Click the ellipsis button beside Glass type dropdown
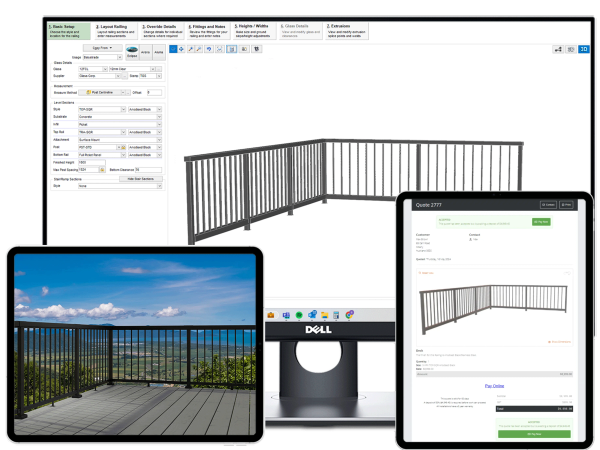Screen dimensions: 600x450 coord(159,69)
